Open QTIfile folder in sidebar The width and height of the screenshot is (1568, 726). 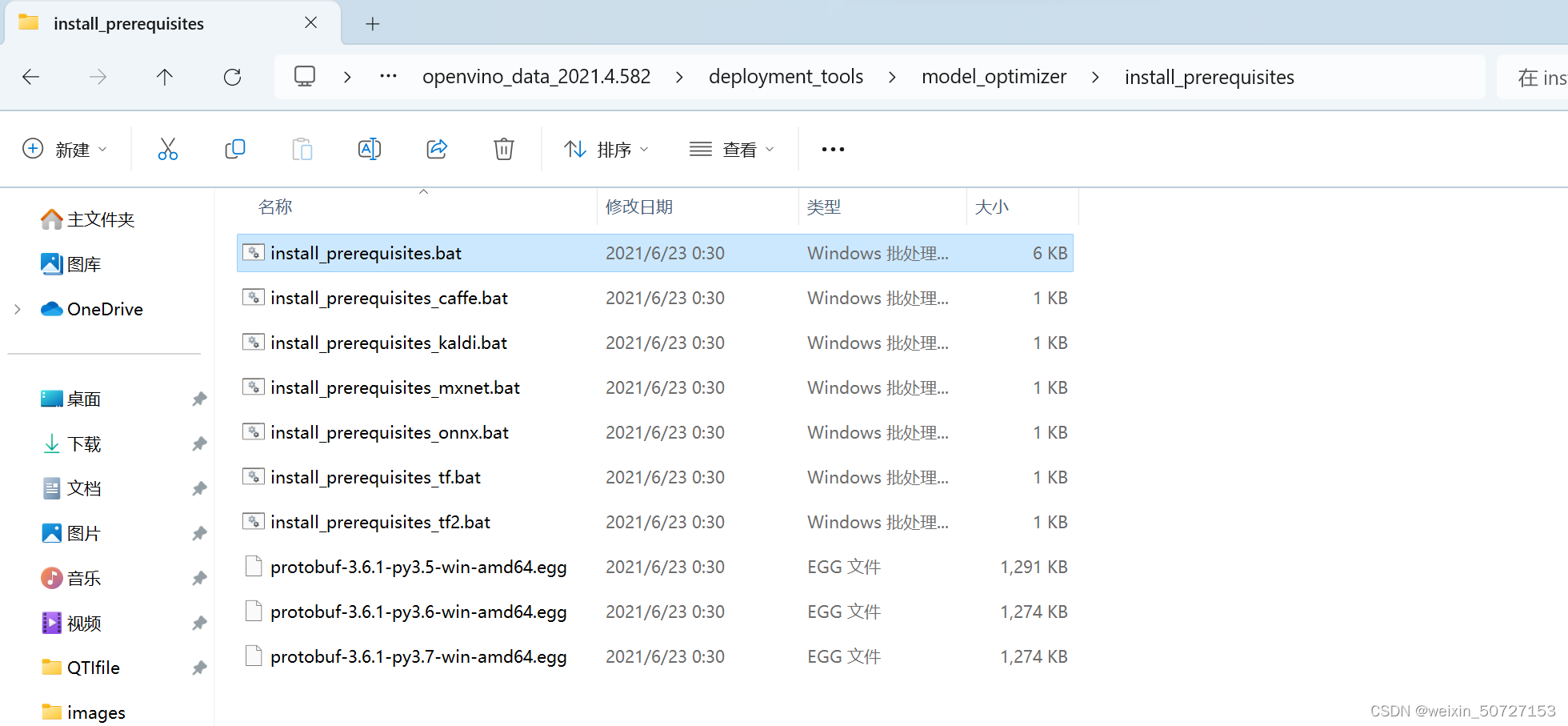pos(81,668)
